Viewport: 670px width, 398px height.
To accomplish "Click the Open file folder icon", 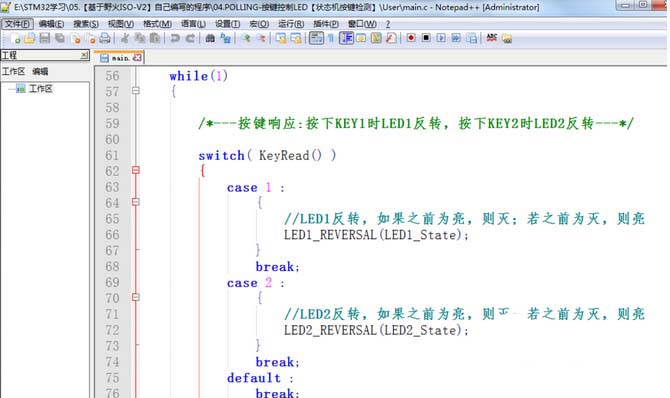I will pyautogui.click(x=29, y=38).
